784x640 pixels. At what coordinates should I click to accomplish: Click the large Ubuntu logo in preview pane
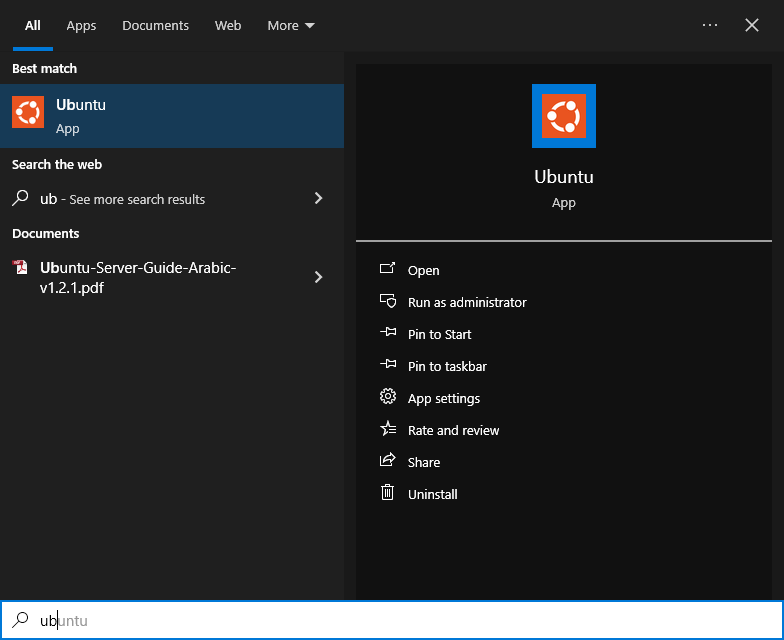564,116
